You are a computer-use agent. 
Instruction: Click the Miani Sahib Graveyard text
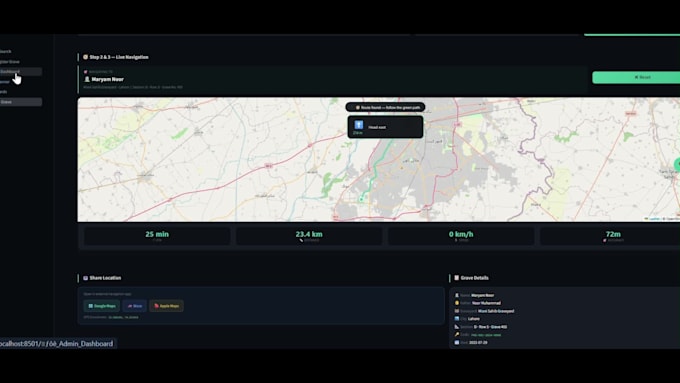pyautogui.click(x=496, y=311)
